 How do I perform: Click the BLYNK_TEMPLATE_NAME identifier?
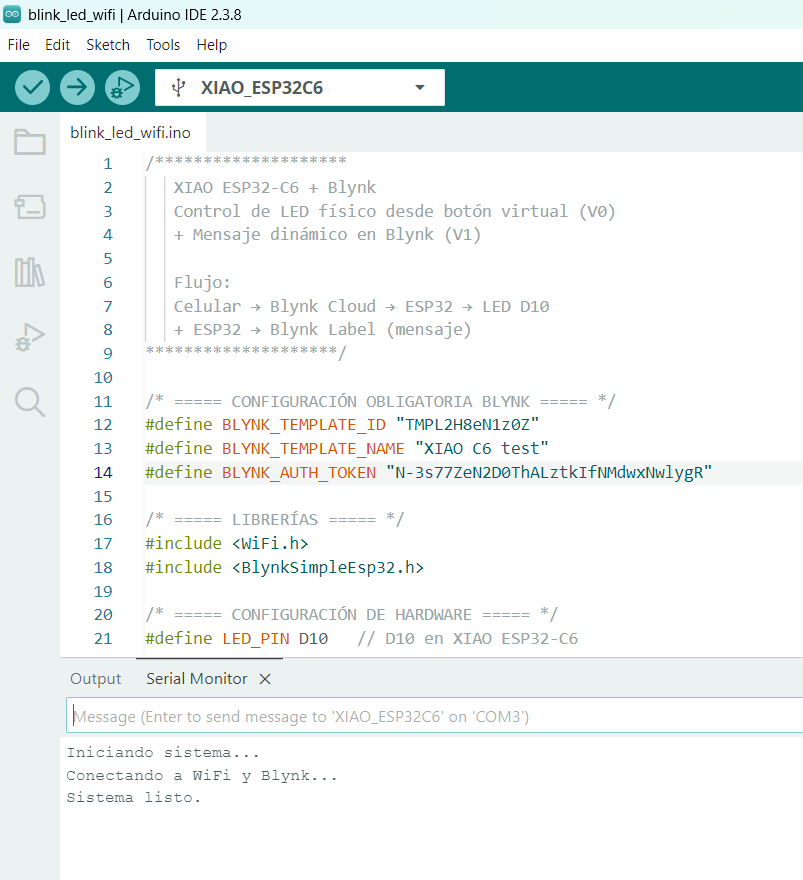313,448
